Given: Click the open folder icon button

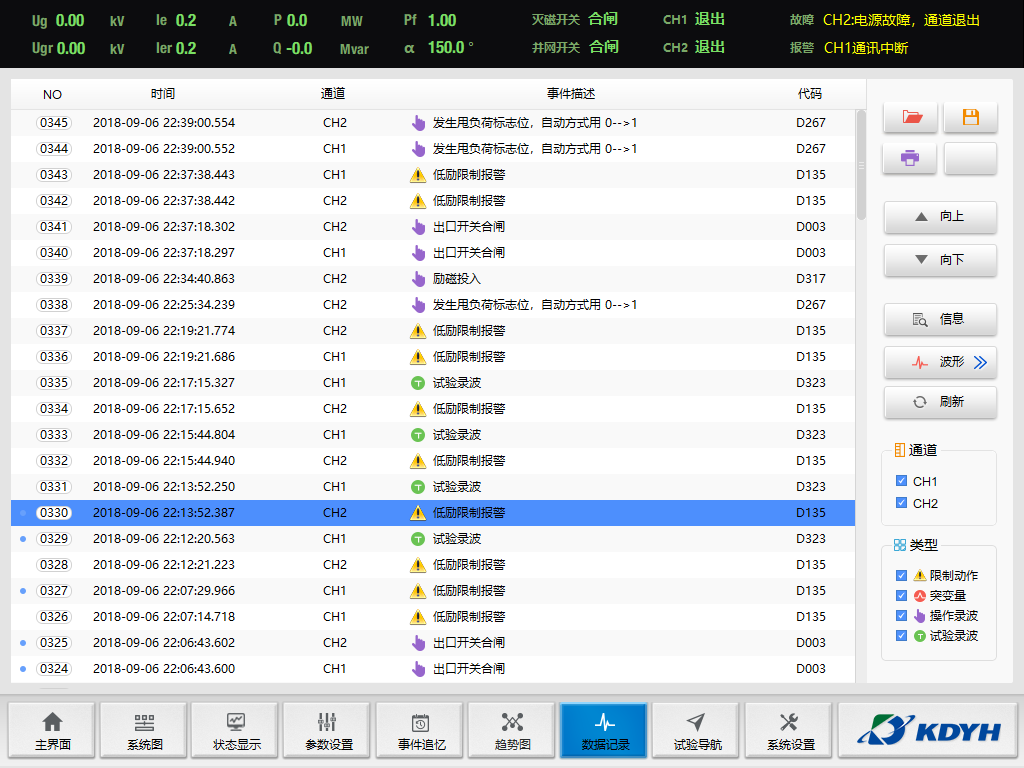Looking at the screenshot, I should click(x=912, y=117).
